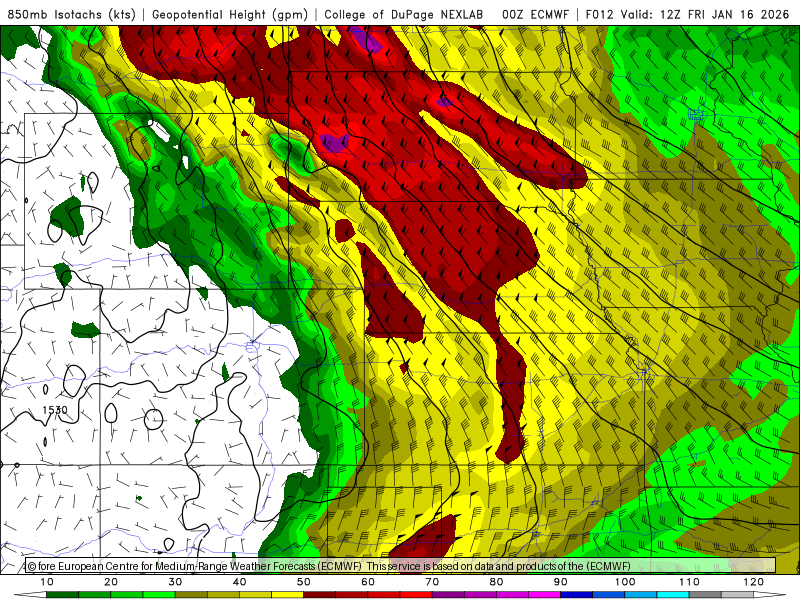800x600 pixels.
Task: Click the 1530 height contour label
Action: (x=55, y=410)
